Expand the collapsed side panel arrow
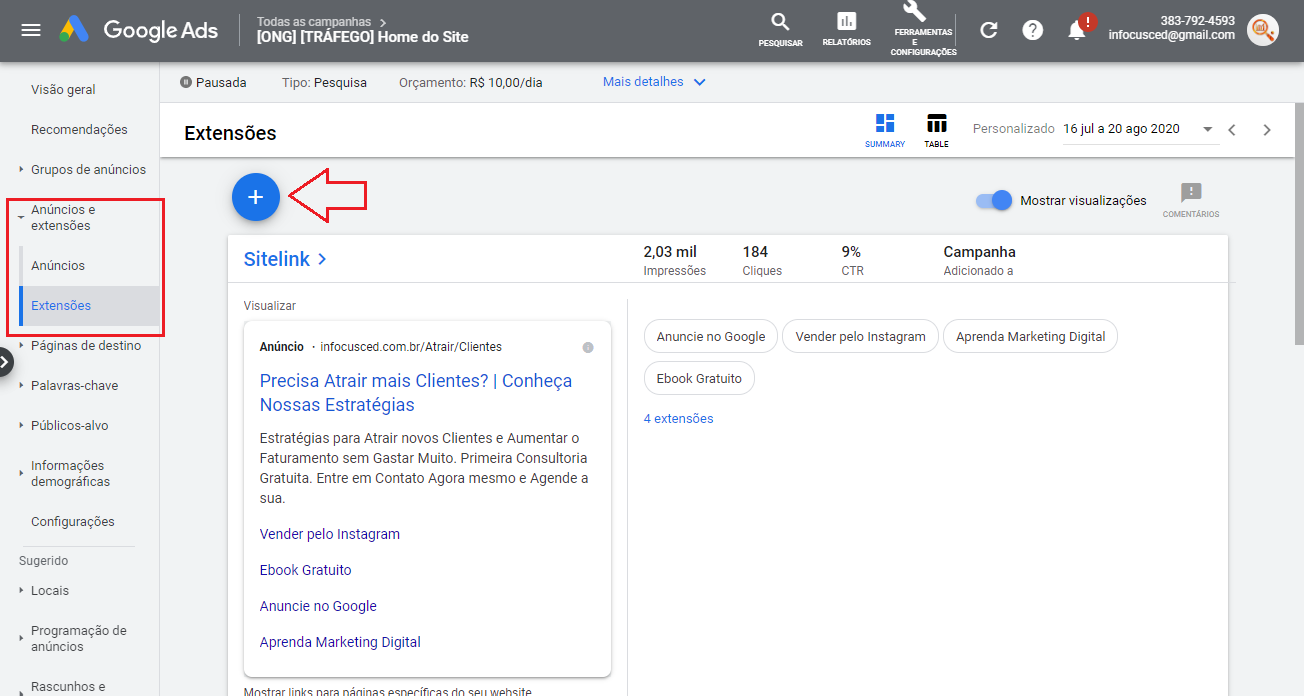 click(6, 361)
